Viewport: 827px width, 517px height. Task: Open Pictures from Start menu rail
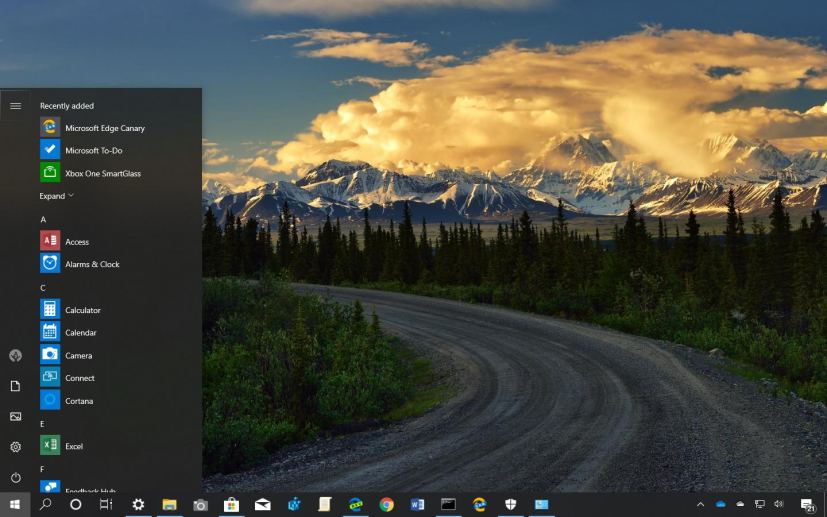15,417
